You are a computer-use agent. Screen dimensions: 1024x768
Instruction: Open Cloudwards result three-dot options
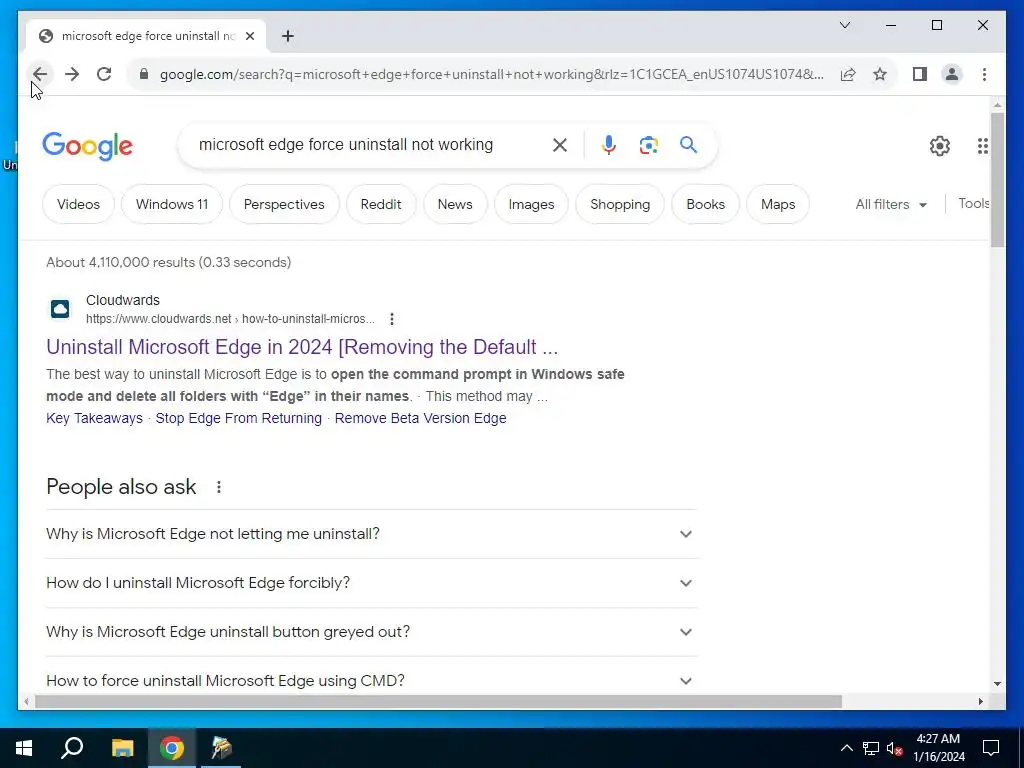pyautogui.click(x=391, y=319)
